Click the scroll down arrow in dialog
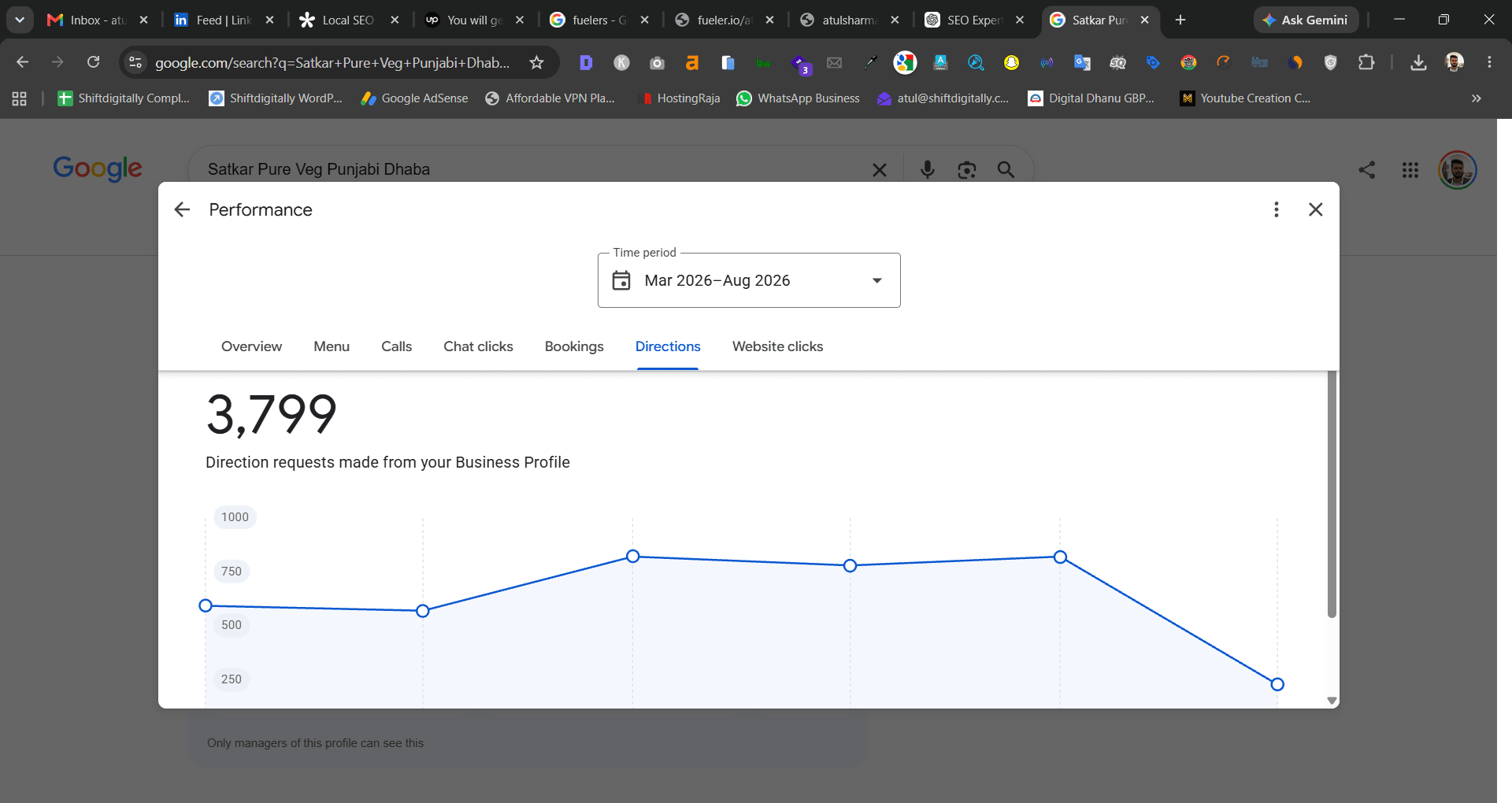The width and height of the screenshot is (1512, 803). [x=1332, y=700]
